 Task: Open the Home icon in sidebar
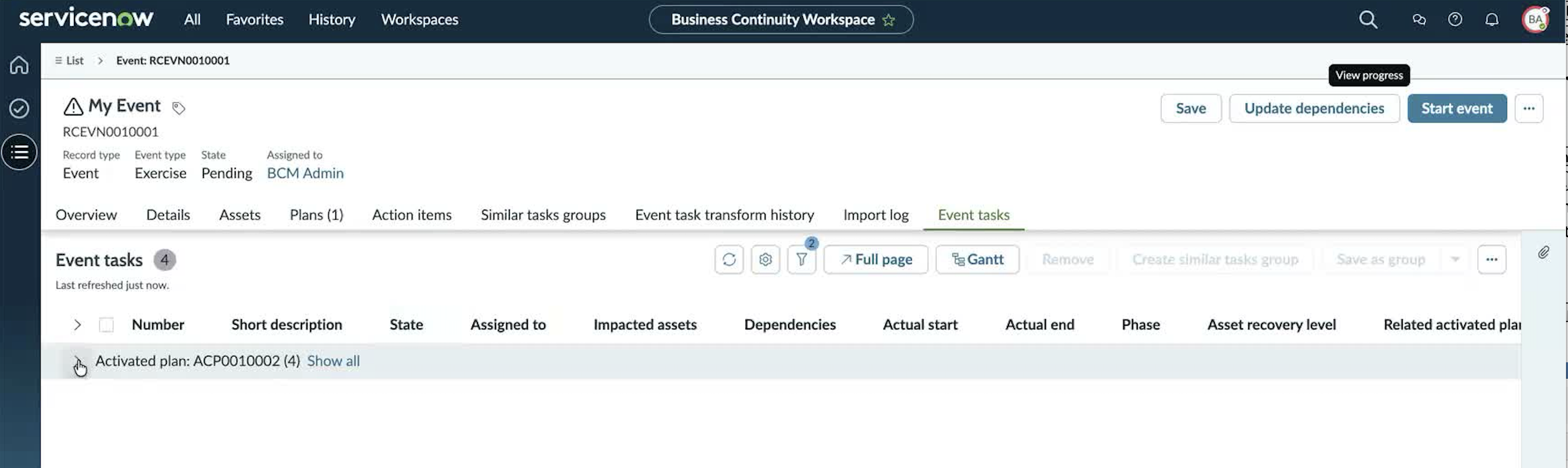[x=19, y=65]
